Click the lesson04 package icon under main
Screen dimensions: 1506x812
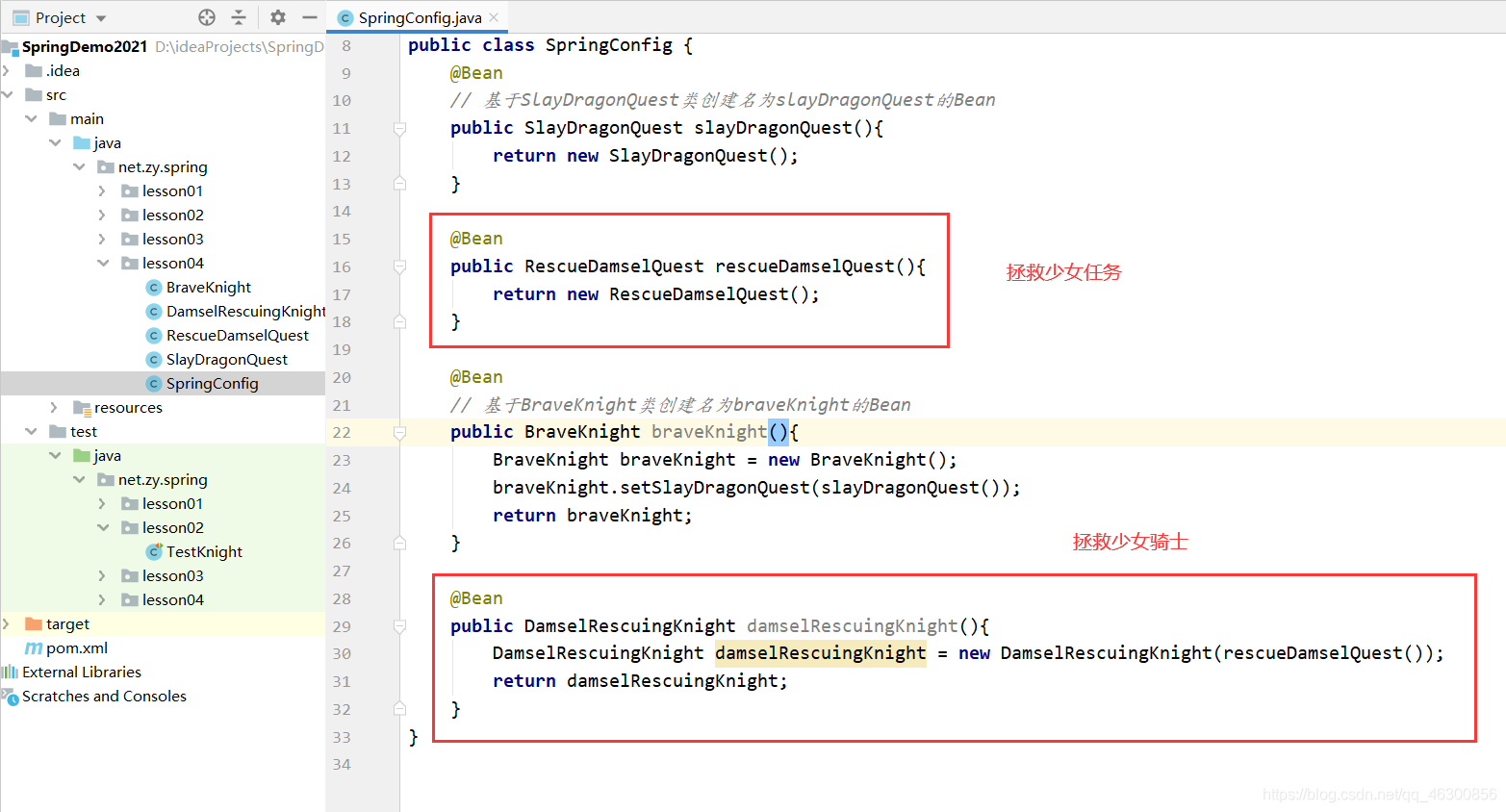130,263
